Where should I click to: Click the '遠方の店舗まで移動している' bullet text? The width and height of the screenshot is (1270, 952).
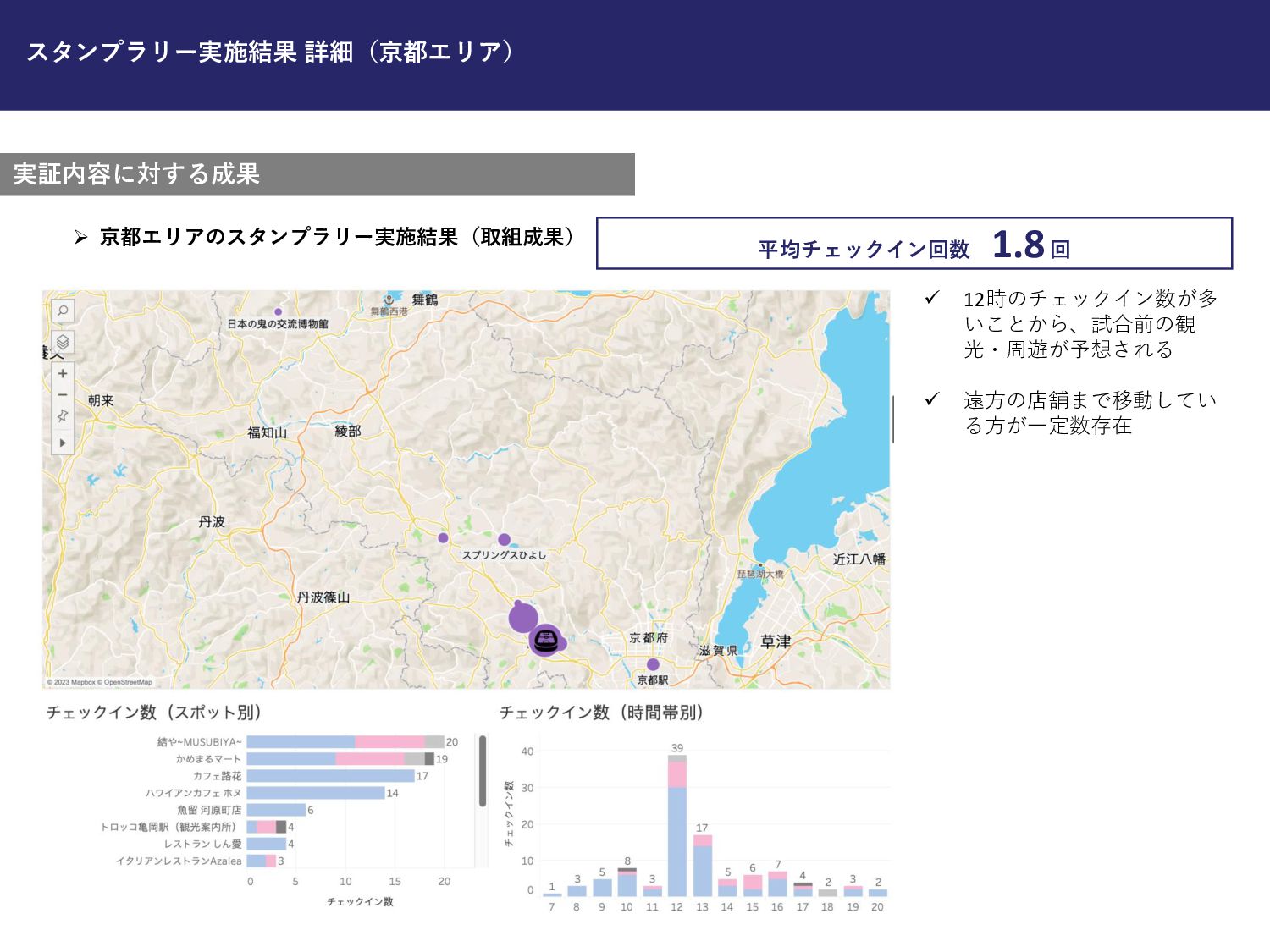[1091, 412]
